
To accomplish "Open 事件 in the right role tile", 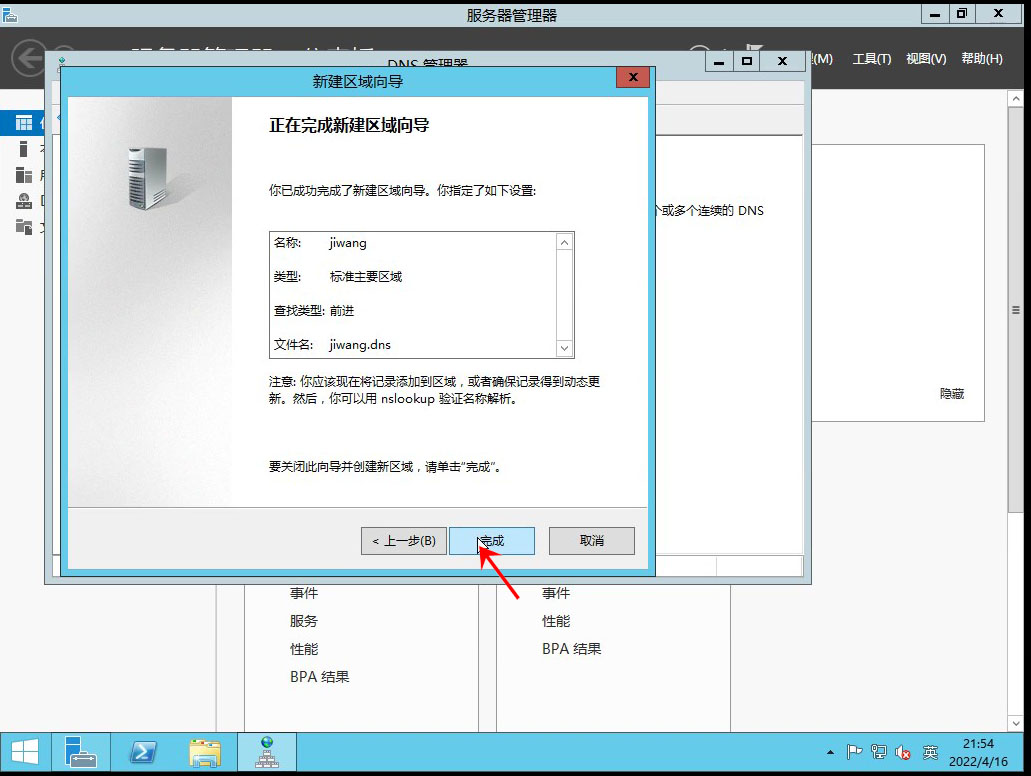I will (x=556, y=593).
